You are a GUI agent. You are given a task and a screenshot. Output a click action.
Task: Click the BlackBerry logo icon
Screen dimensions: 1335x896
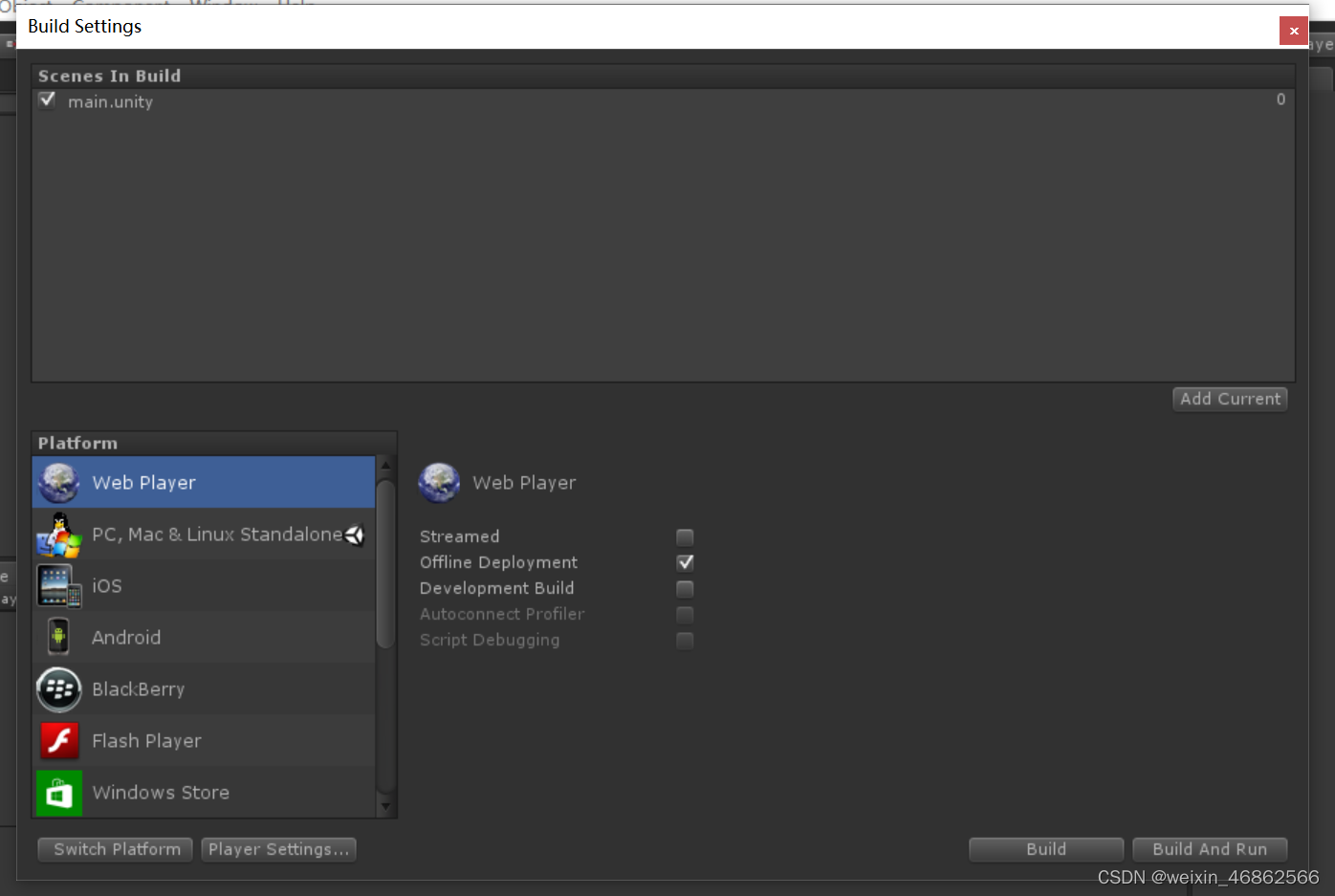tap(59, 689)
